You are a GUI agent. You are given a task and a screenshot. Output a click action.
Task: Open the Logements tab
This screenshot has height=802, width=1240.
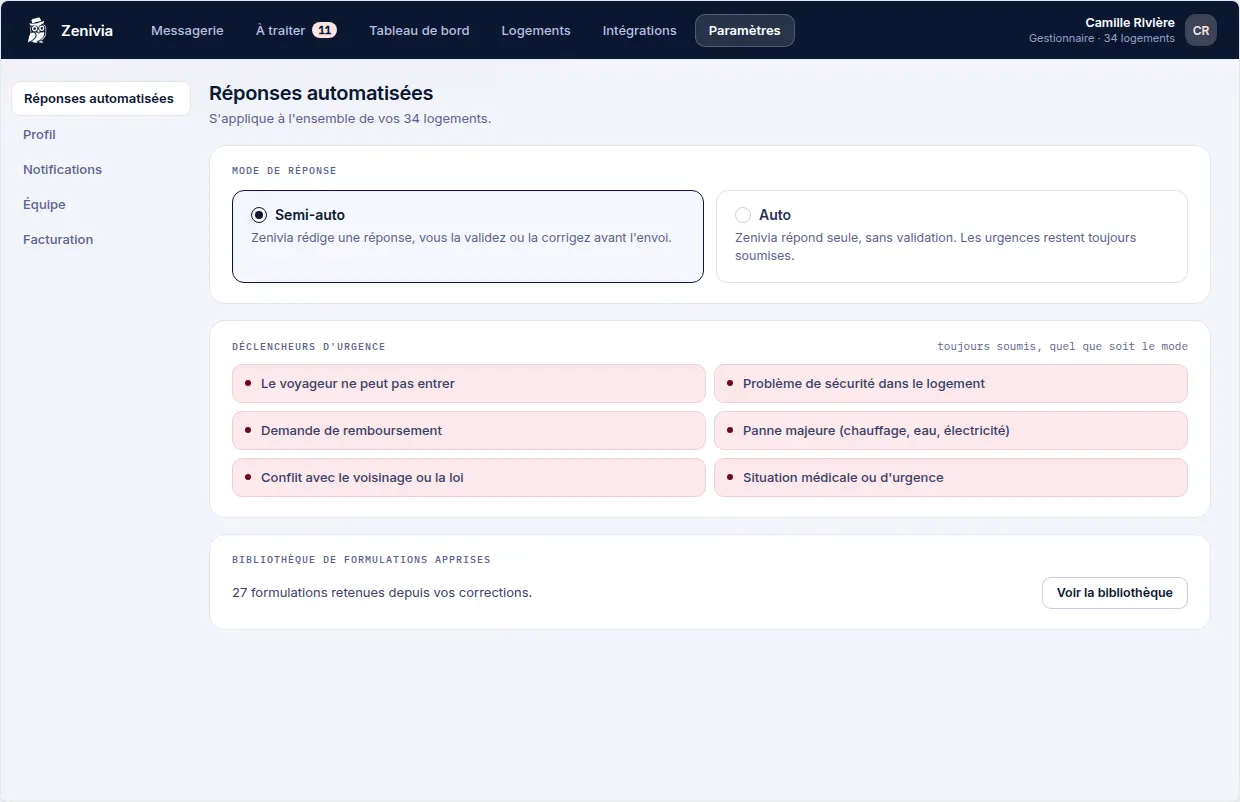pos(536,30)
